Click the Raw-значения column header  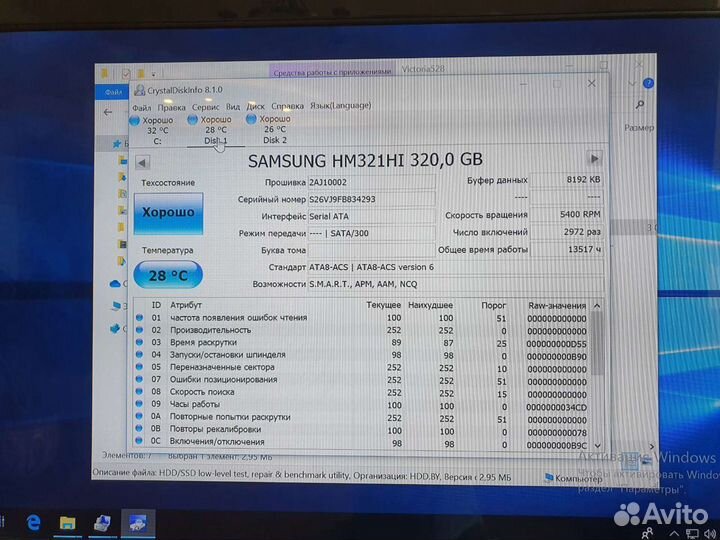pos(557,306)
